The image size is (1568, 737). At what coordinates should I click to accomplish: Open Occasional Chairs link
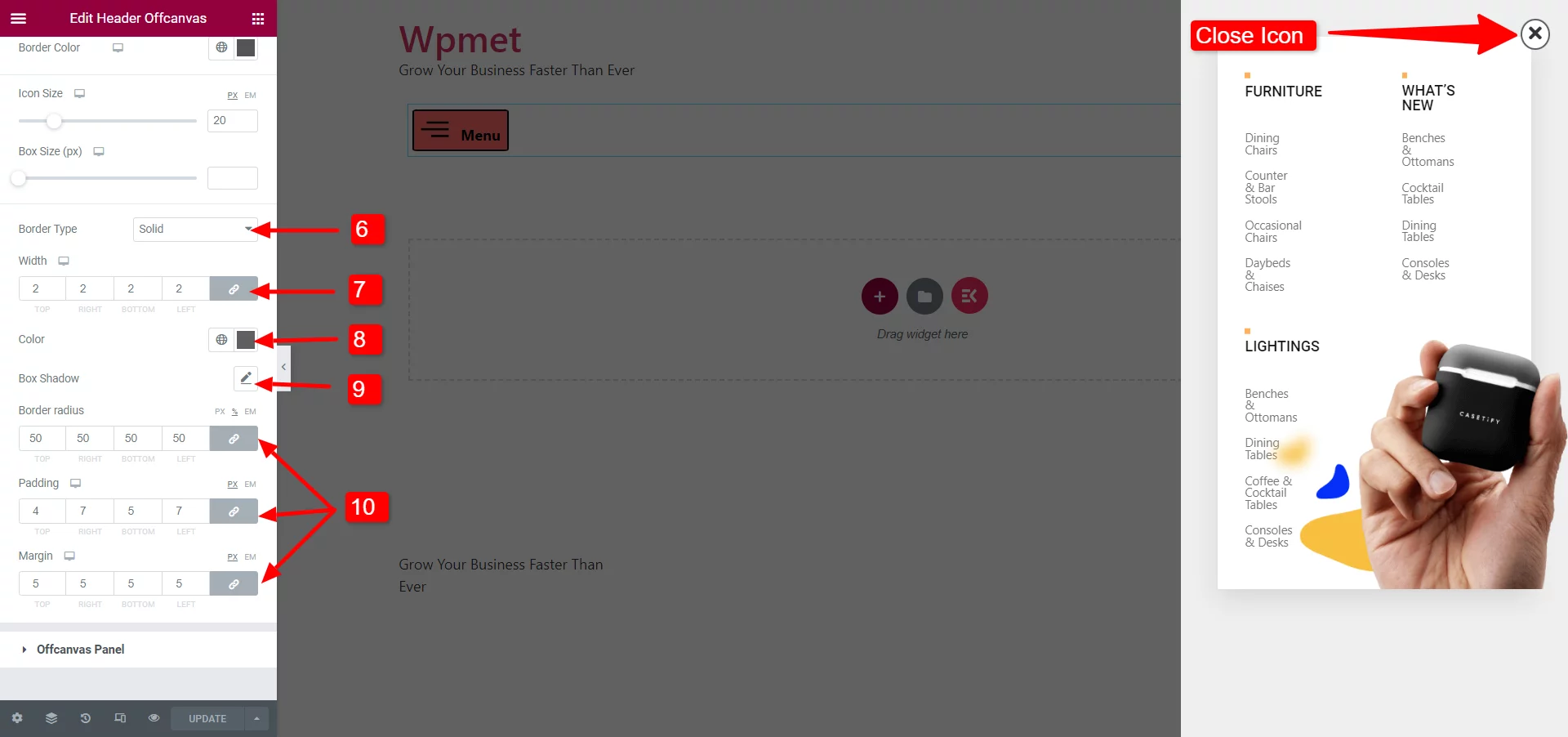(1273, 231)
